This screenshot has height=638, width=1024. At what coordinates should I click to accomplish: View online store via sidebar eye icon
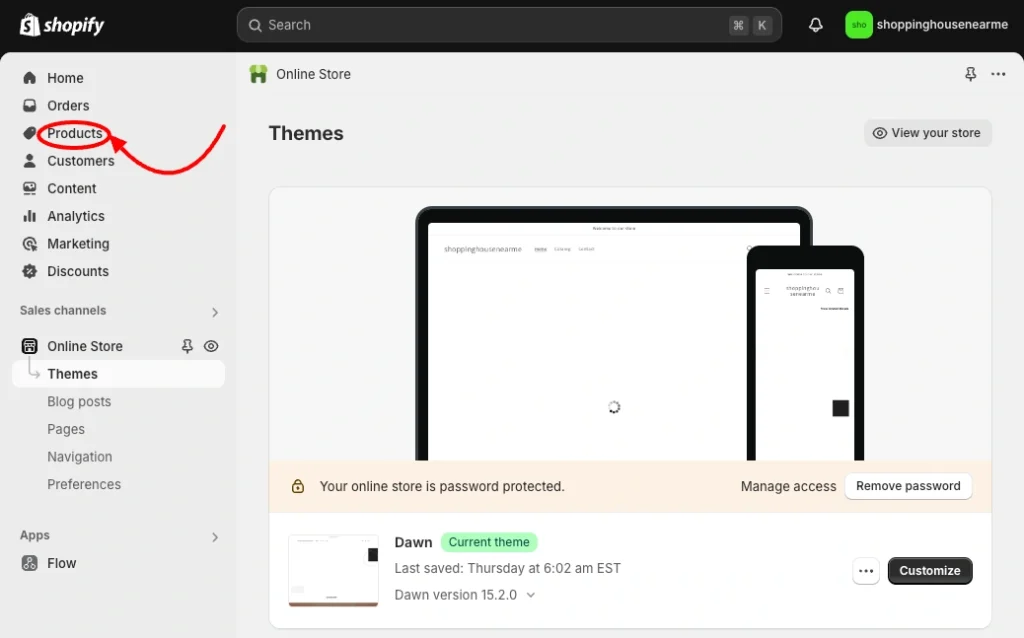click(x=211, y=346)
